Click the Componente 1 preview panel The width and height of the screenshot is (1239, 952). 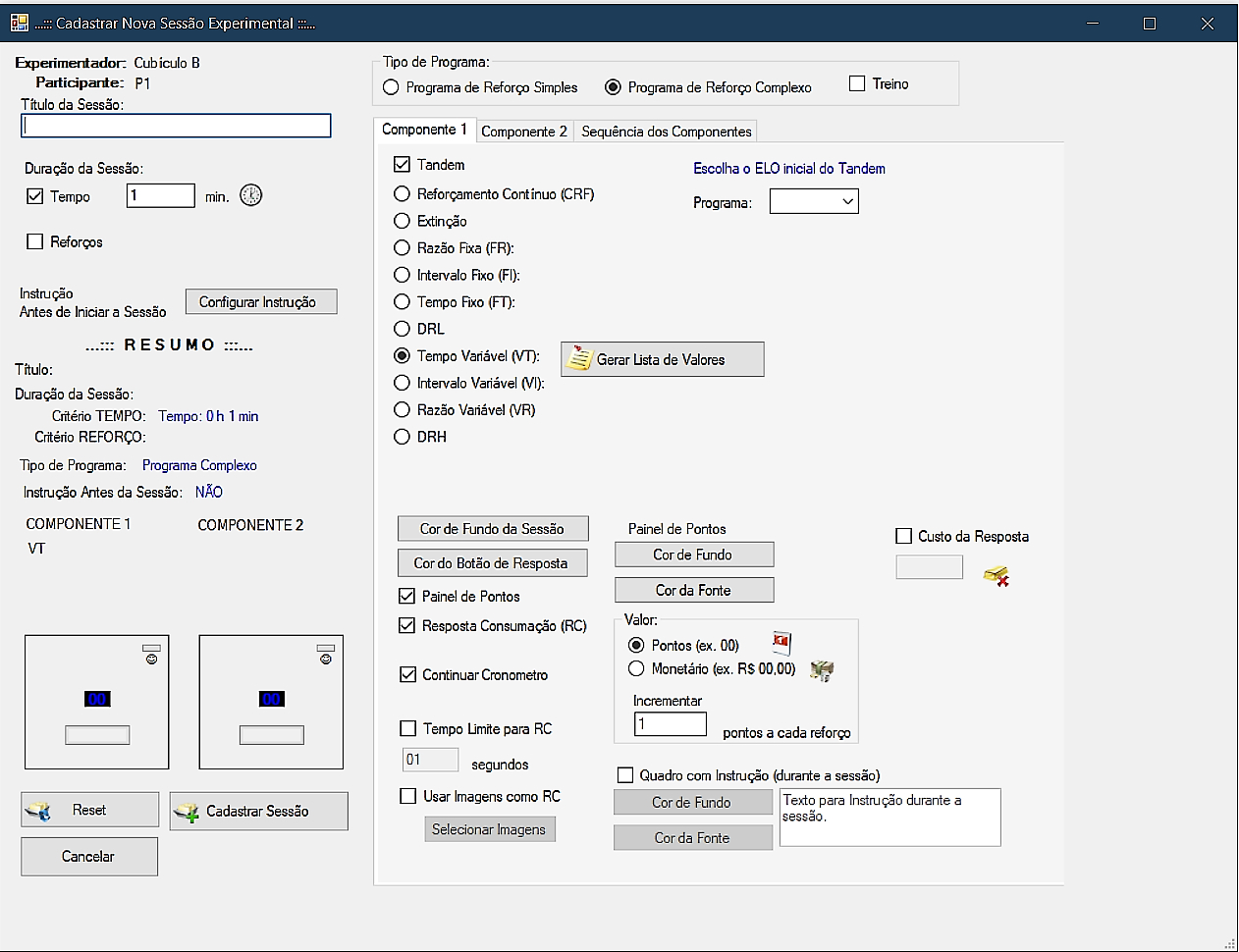click(x=96, y=702)
